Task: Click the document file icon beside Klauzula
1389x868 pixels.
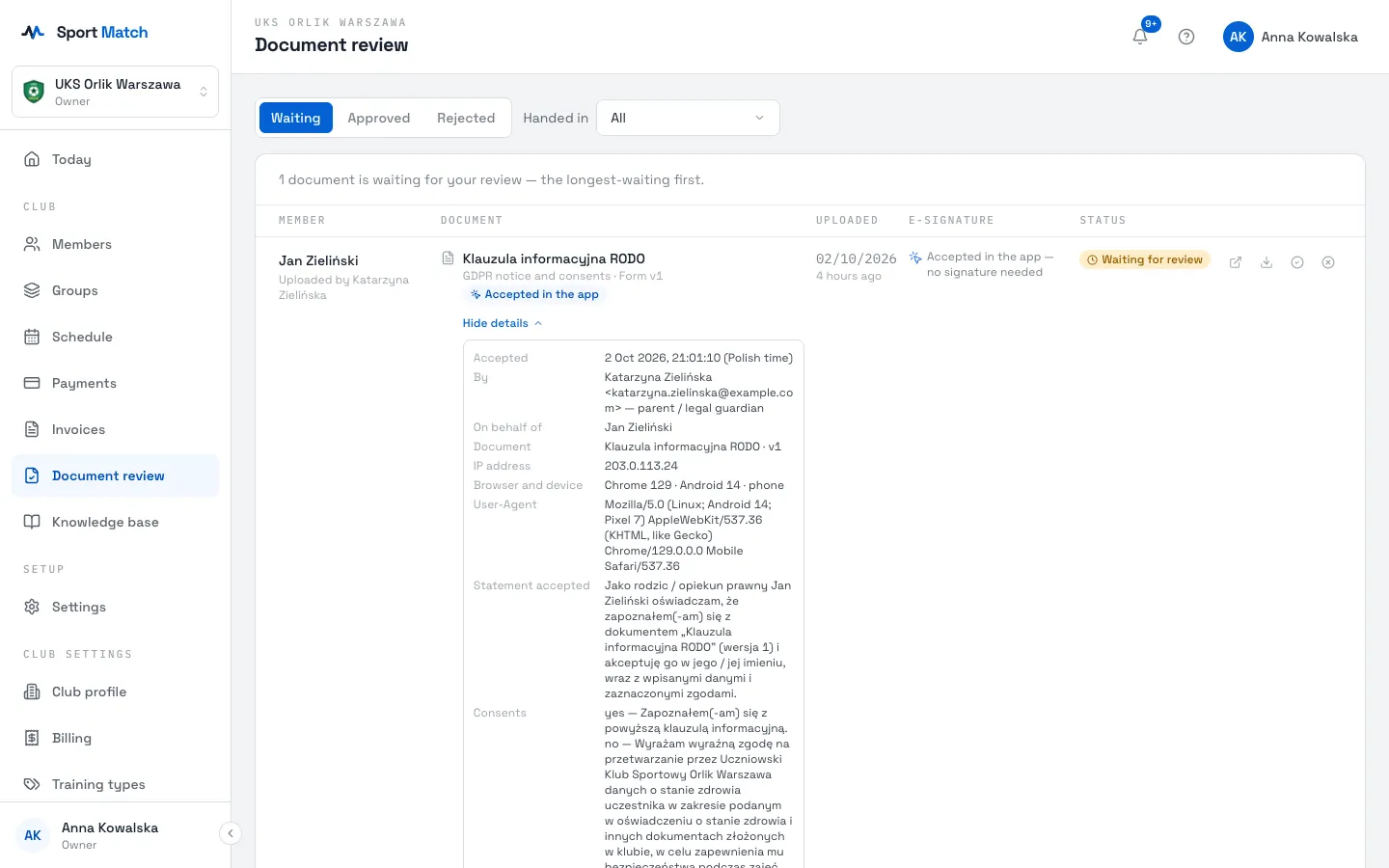Action: point(448,258)
